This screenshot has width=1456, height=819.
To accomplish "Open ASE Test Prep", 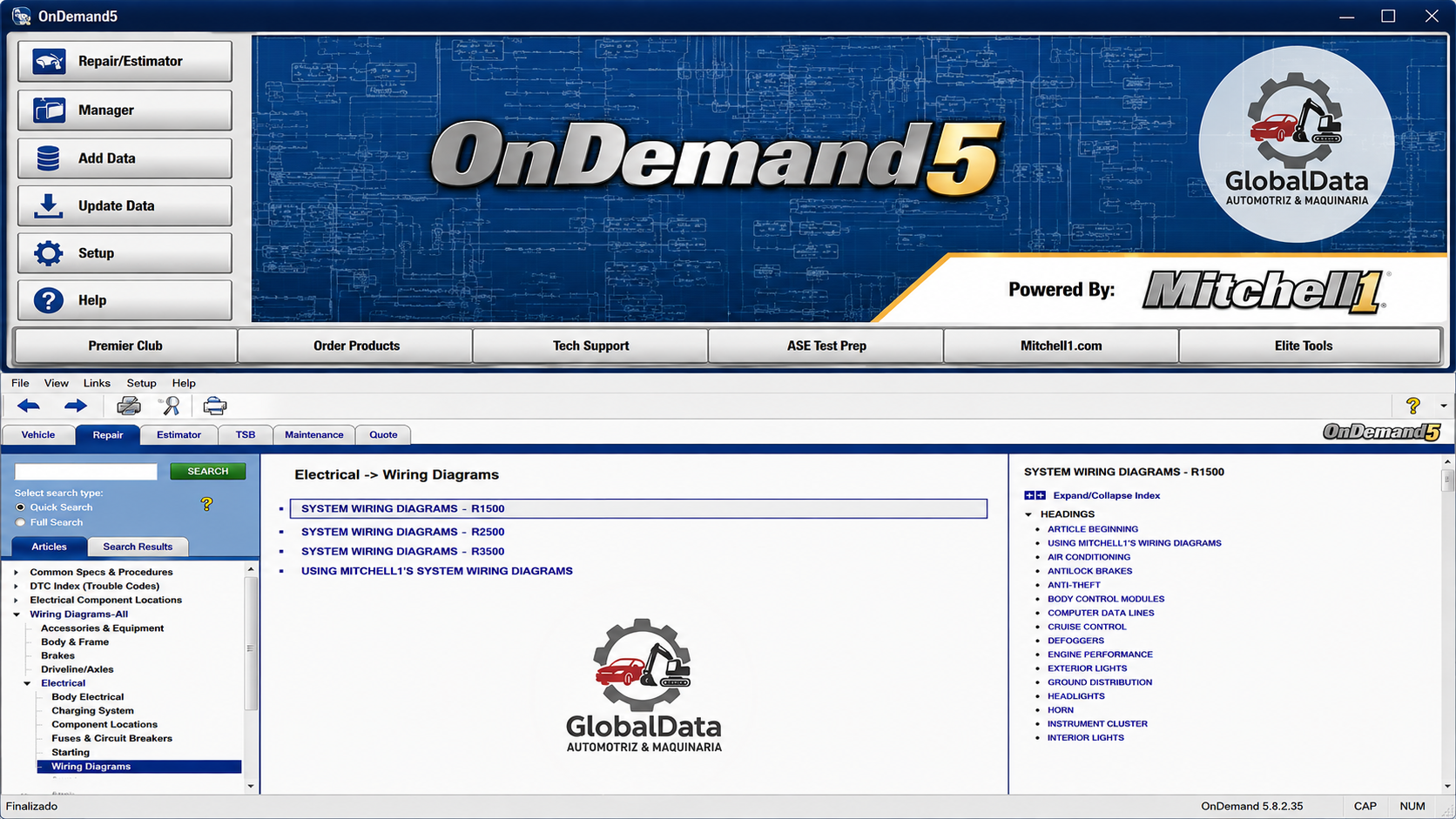I will click(x=826, y=346).
